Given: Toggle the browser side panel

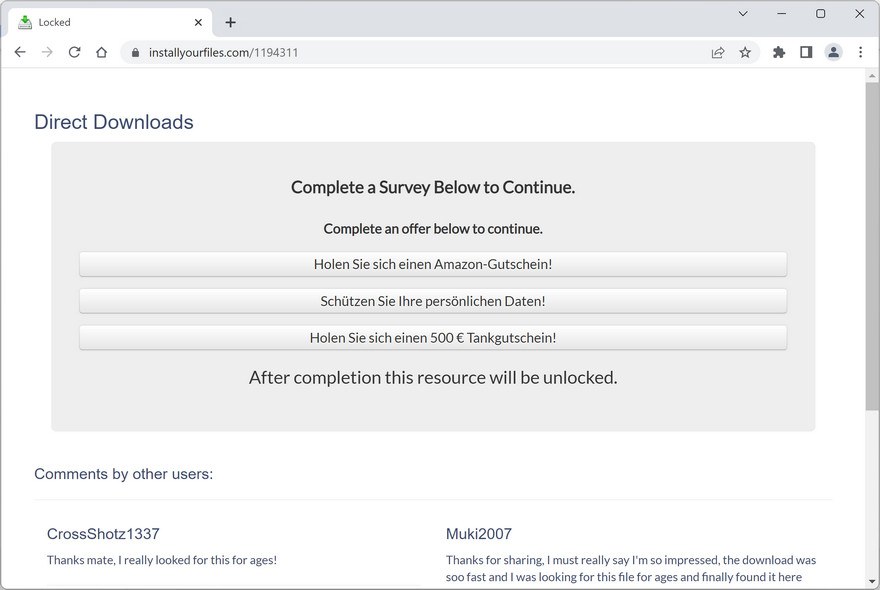Looking at the screenshot, I should click(x=806, y=53).
